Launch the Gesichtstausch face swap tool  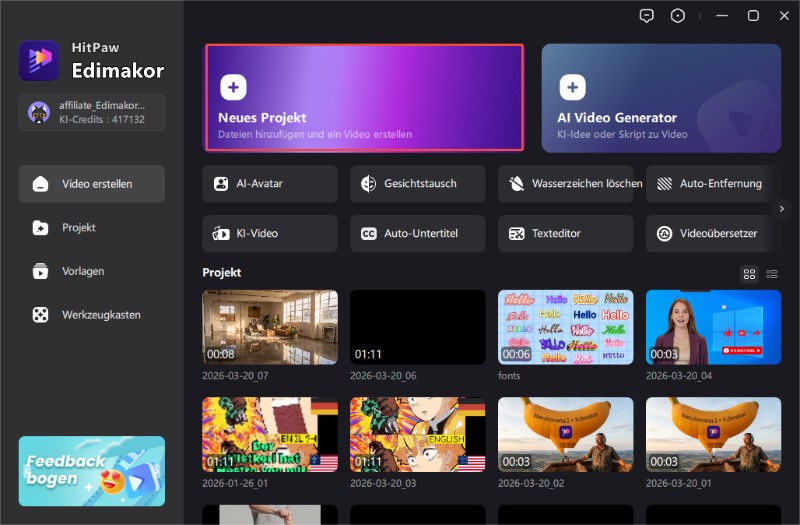coord(417,184)
